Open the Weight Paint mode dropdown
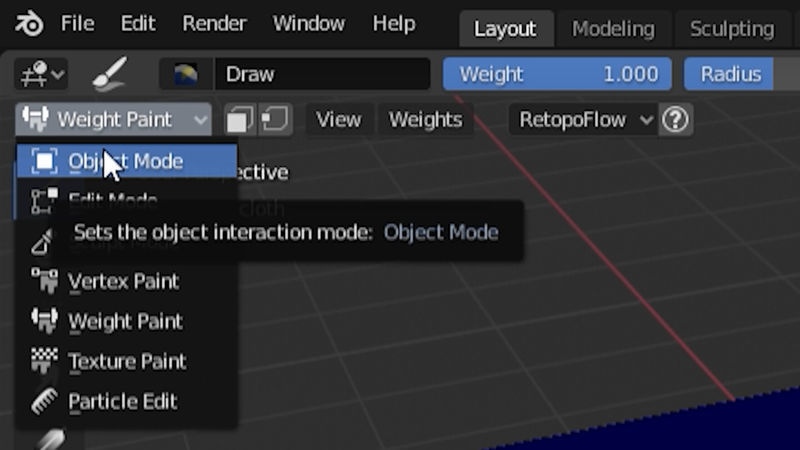800x450 pixels. (x=113, y=119)
